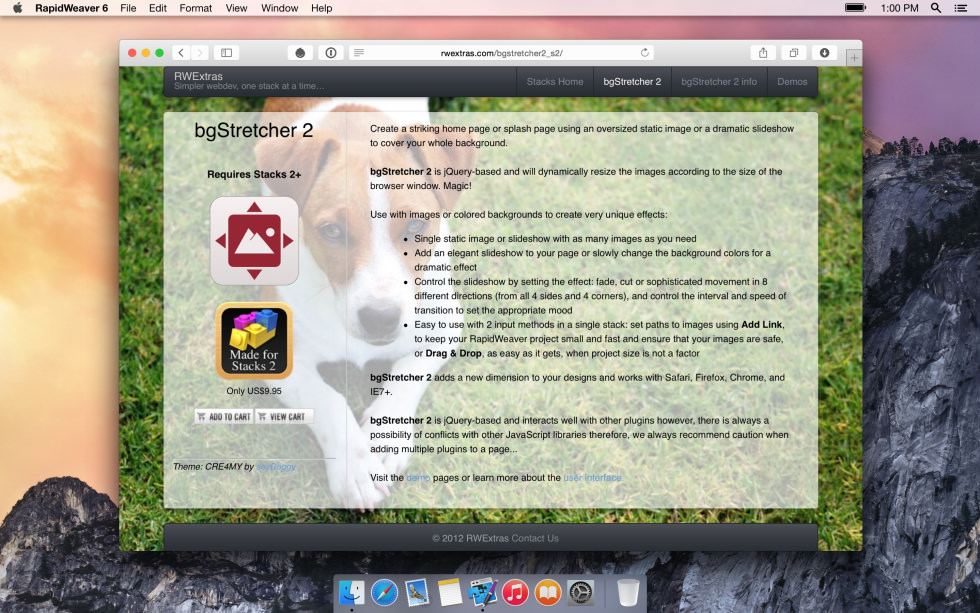The height and width of the screenshot is (613, 980).
Task: Open the Window menu
Action: coord(279,8)
